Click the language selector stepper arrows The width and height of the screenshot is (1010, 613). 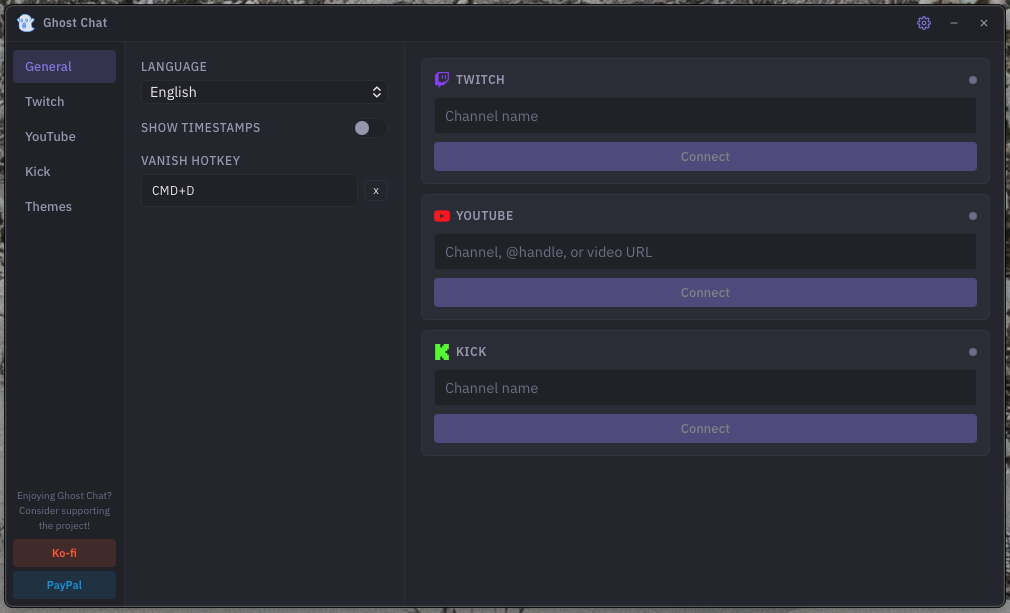pos(376,91)
